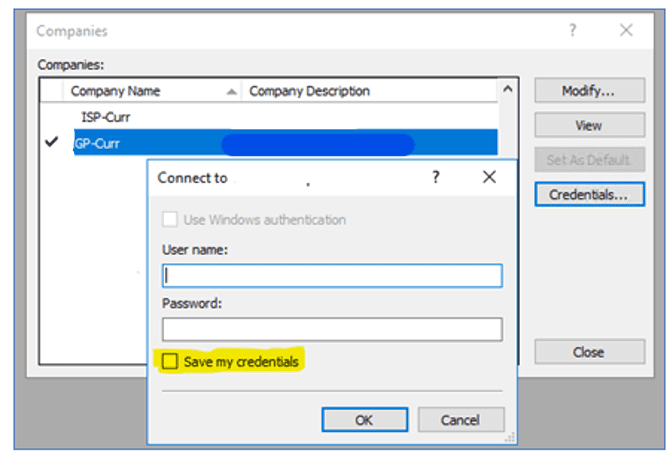The width and height of the screenshot is (672, 457).
Task: Click the Set As Default button
Action: (588, 160)
